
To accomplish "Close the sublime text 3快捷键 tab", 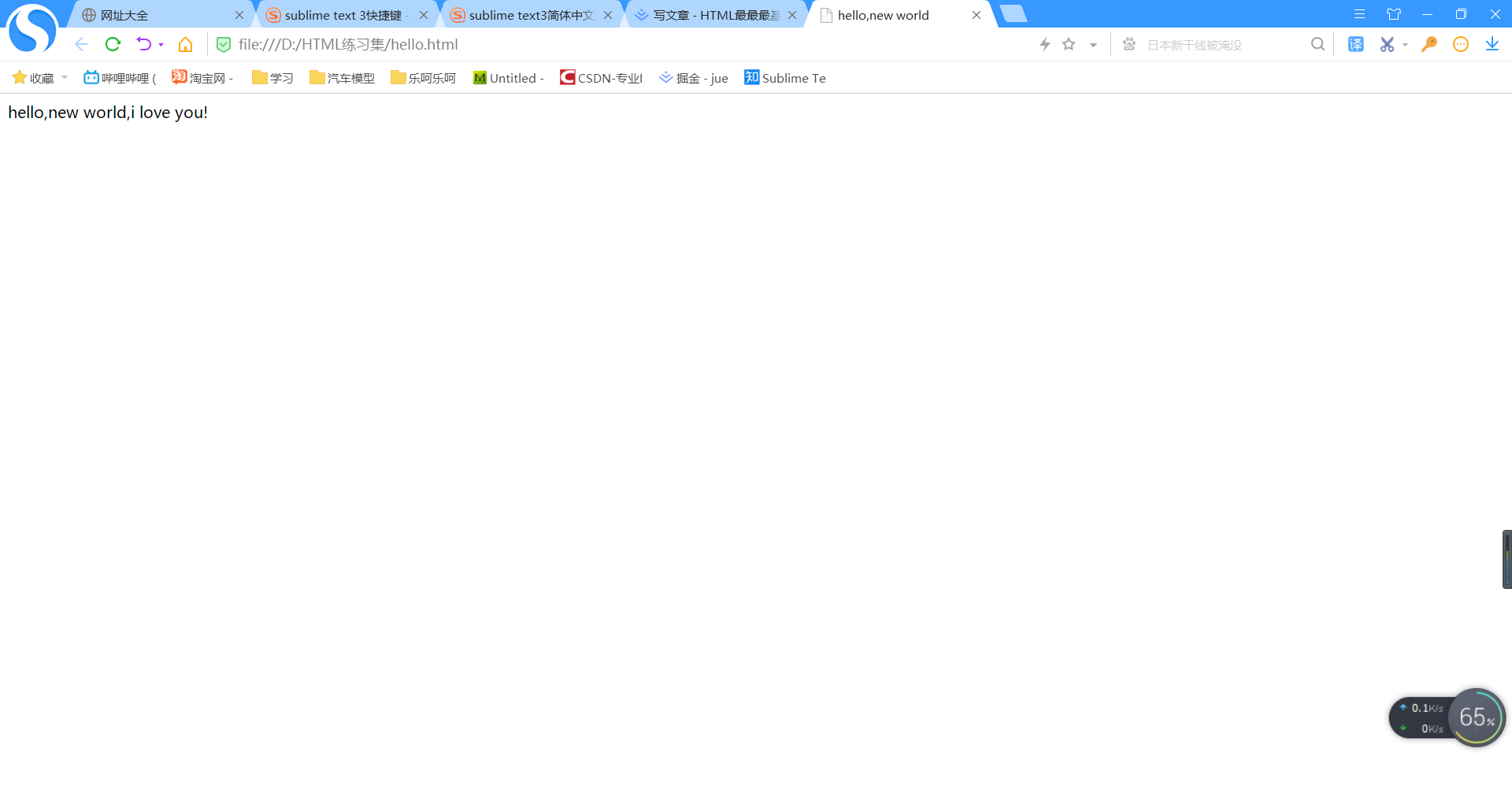I will pyautogui.click(x=424, y=15).
